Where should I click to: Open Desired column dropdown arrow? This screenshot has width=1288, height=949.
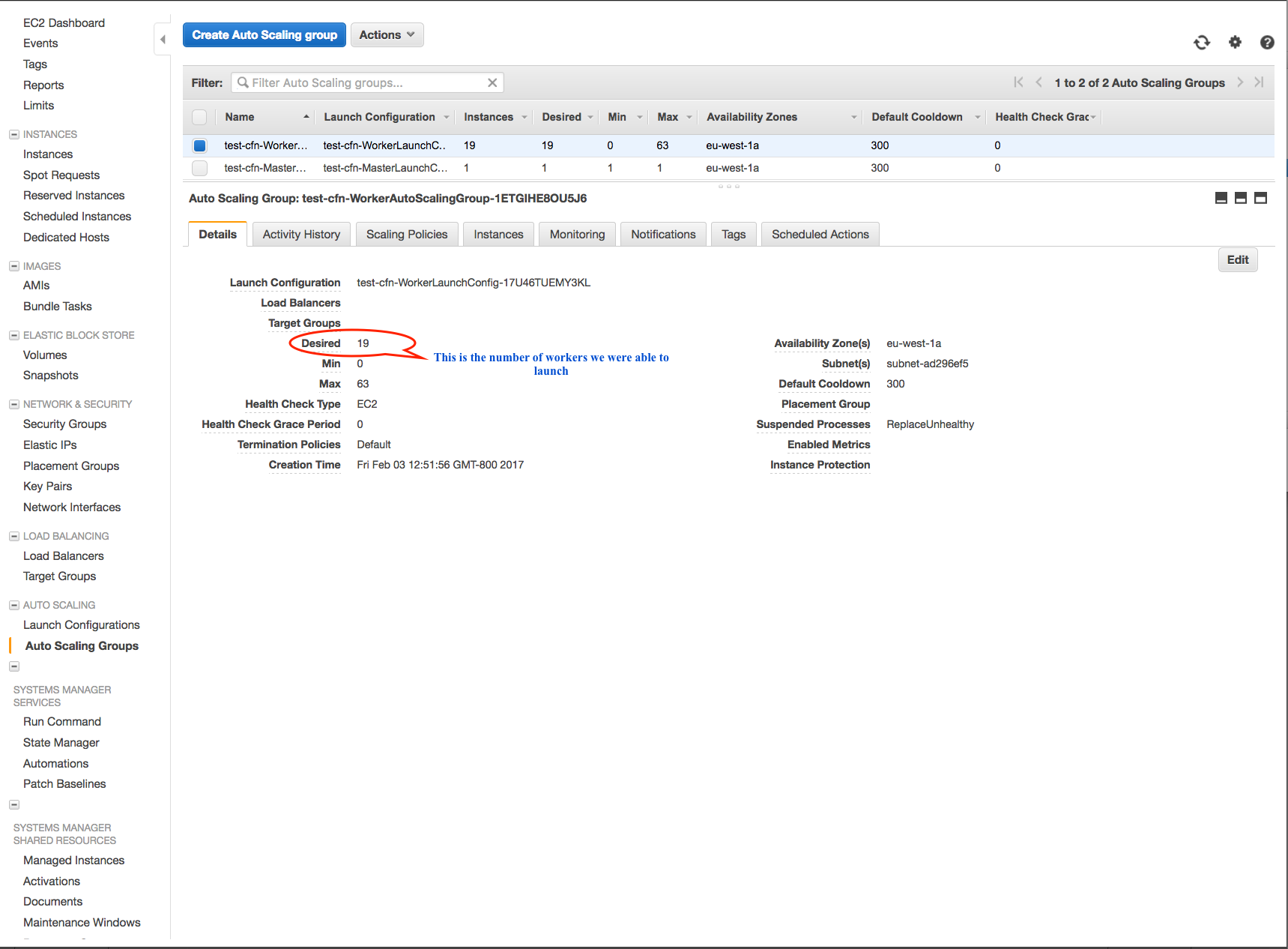tap(590, 117)
